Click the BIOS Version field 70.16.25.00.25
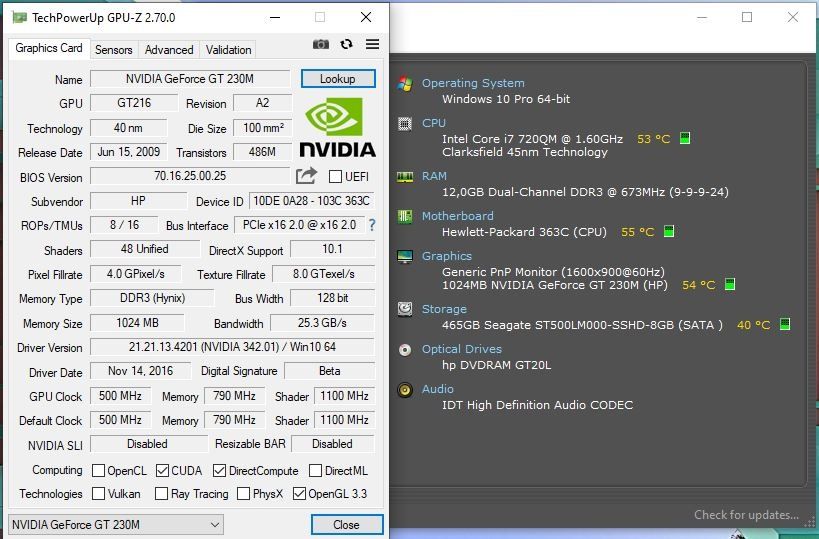This screenshot has height=539, width=819. [190, 176]
